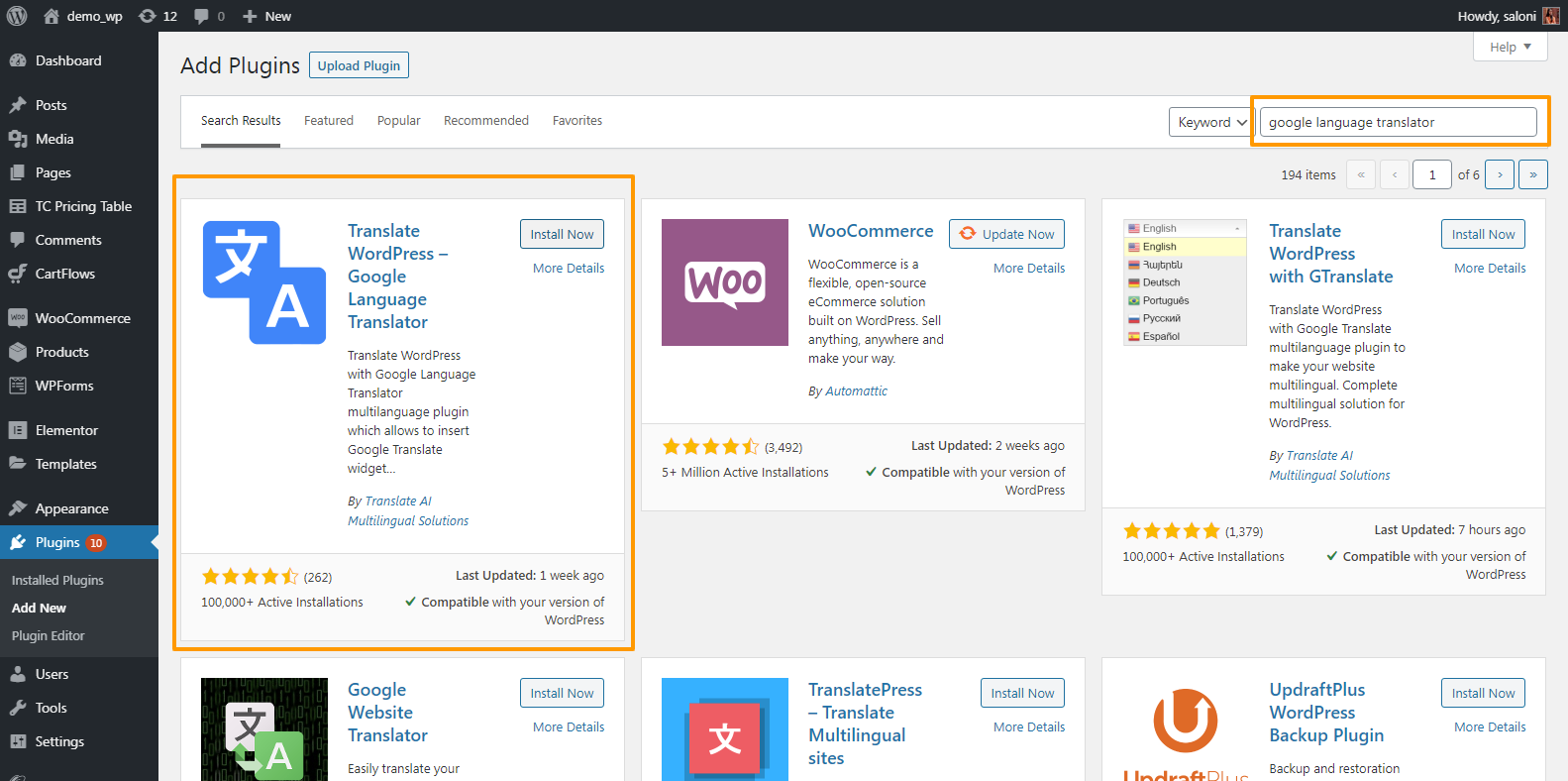This screenshot has width=1568, height=781.
Task: Open Plugin Editor submenu
Action: pyautogui.click(x=49, y=635)
